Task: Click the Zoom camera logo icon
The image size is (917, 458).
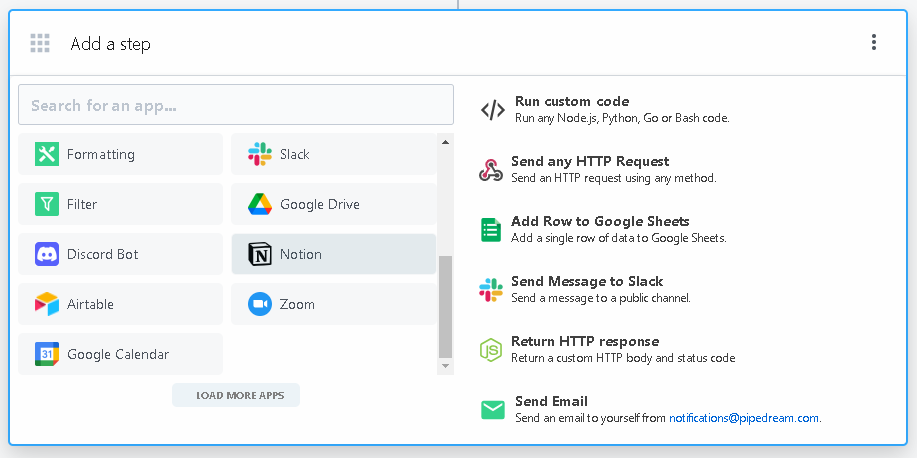Action: tap(260, 304)
